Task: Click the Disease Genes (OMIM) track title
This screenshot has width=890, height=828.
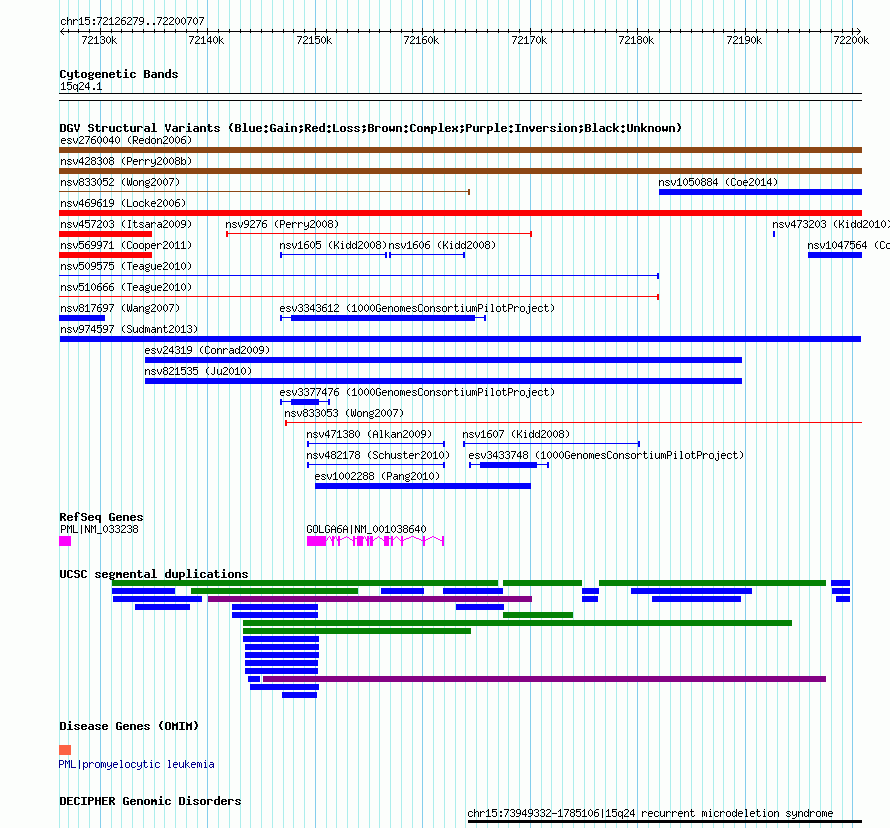Action: (x=129, y=726)
